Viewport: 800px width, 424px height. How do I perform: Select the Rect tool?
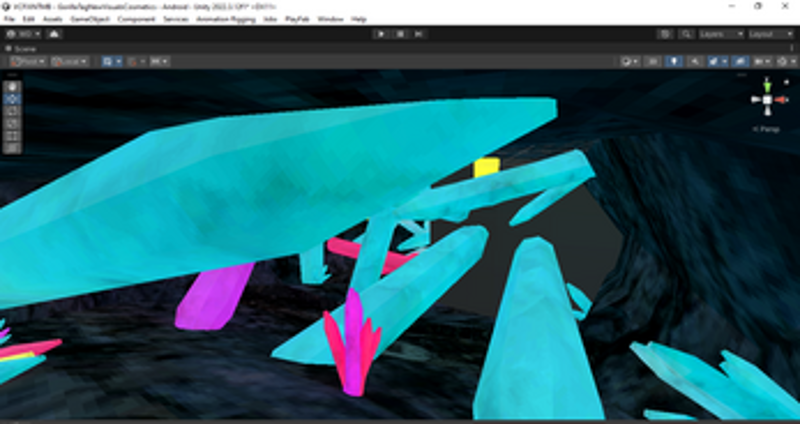[x=12, y=136]
